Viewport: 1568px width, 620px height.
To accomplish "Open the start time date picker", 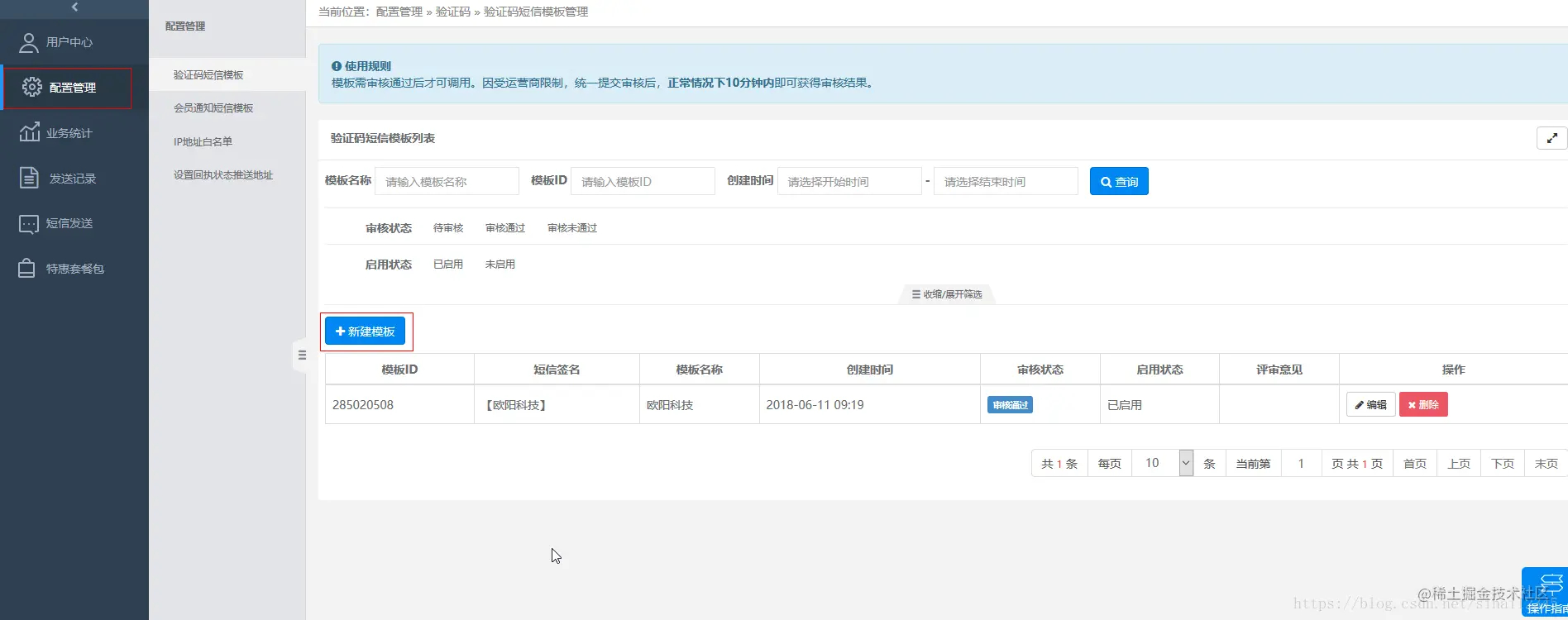I will point(849,181).
